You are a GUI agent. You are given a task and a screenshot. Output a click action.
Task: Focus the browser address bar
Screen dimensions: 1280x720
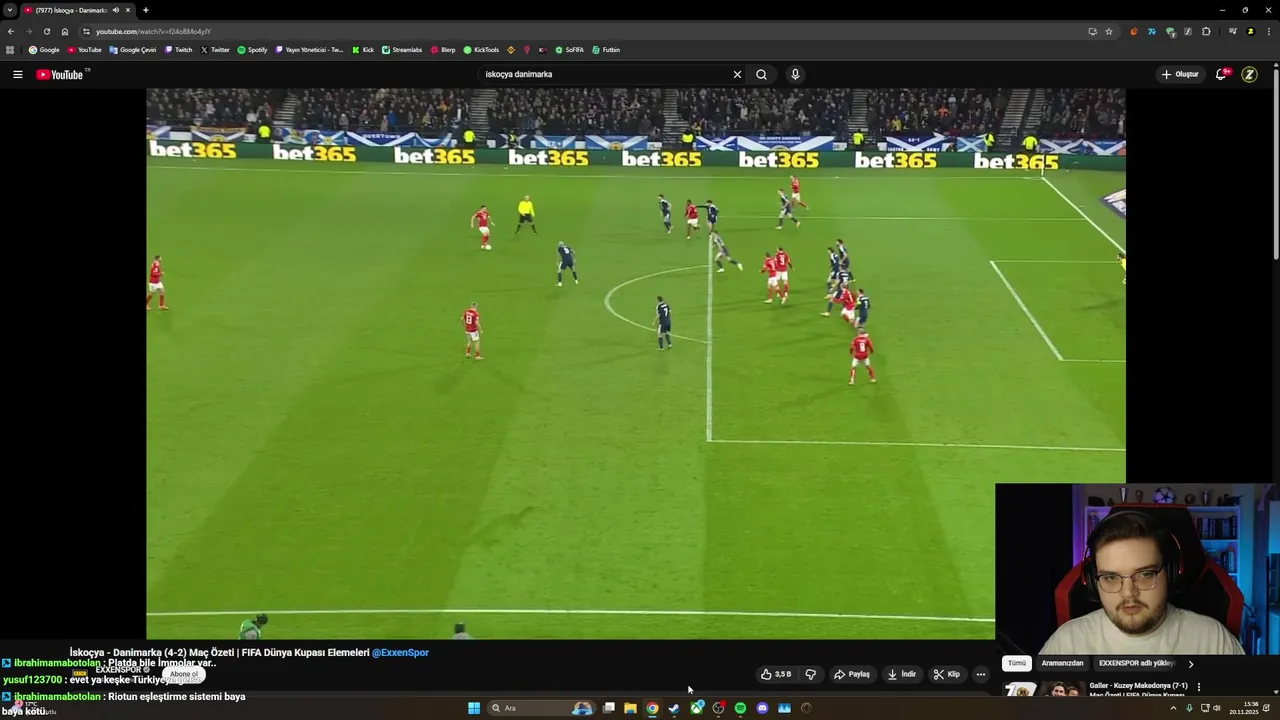coord(590,31)
